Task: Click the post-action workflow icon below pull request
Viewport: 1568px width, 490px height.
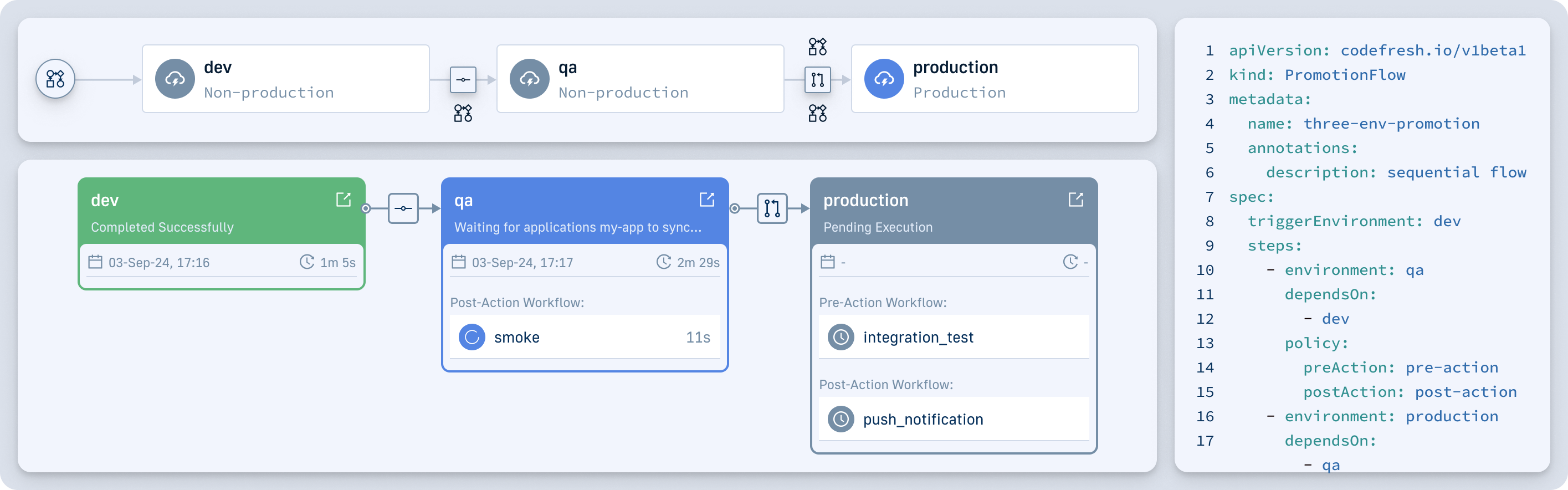Action: point(817,113)
